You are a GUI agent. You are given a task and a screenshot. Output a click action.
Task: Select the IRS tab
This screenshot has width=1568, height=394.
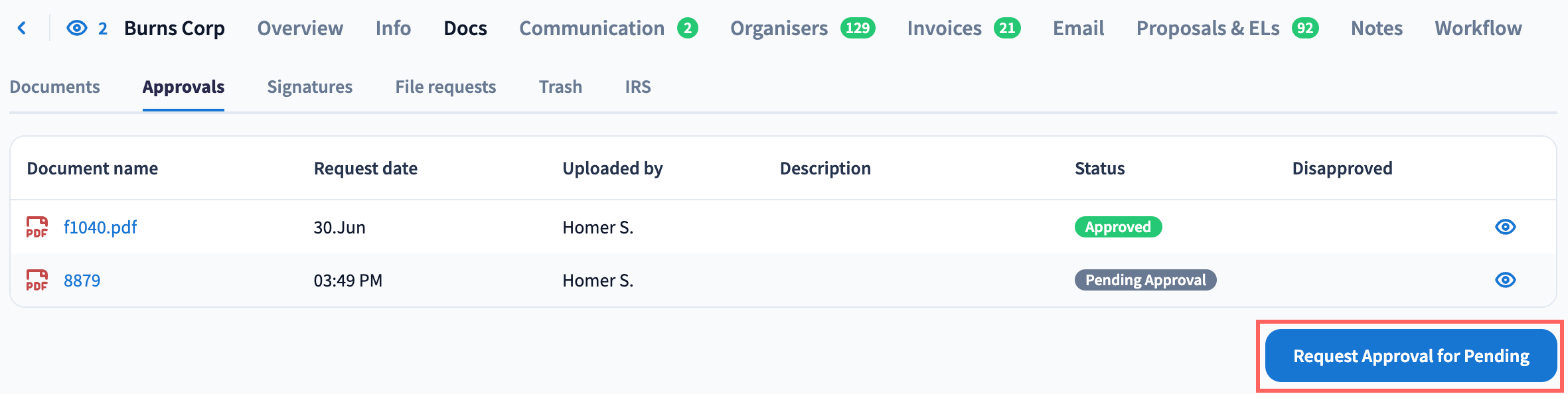pyautogui.click(x=638, y=87)
